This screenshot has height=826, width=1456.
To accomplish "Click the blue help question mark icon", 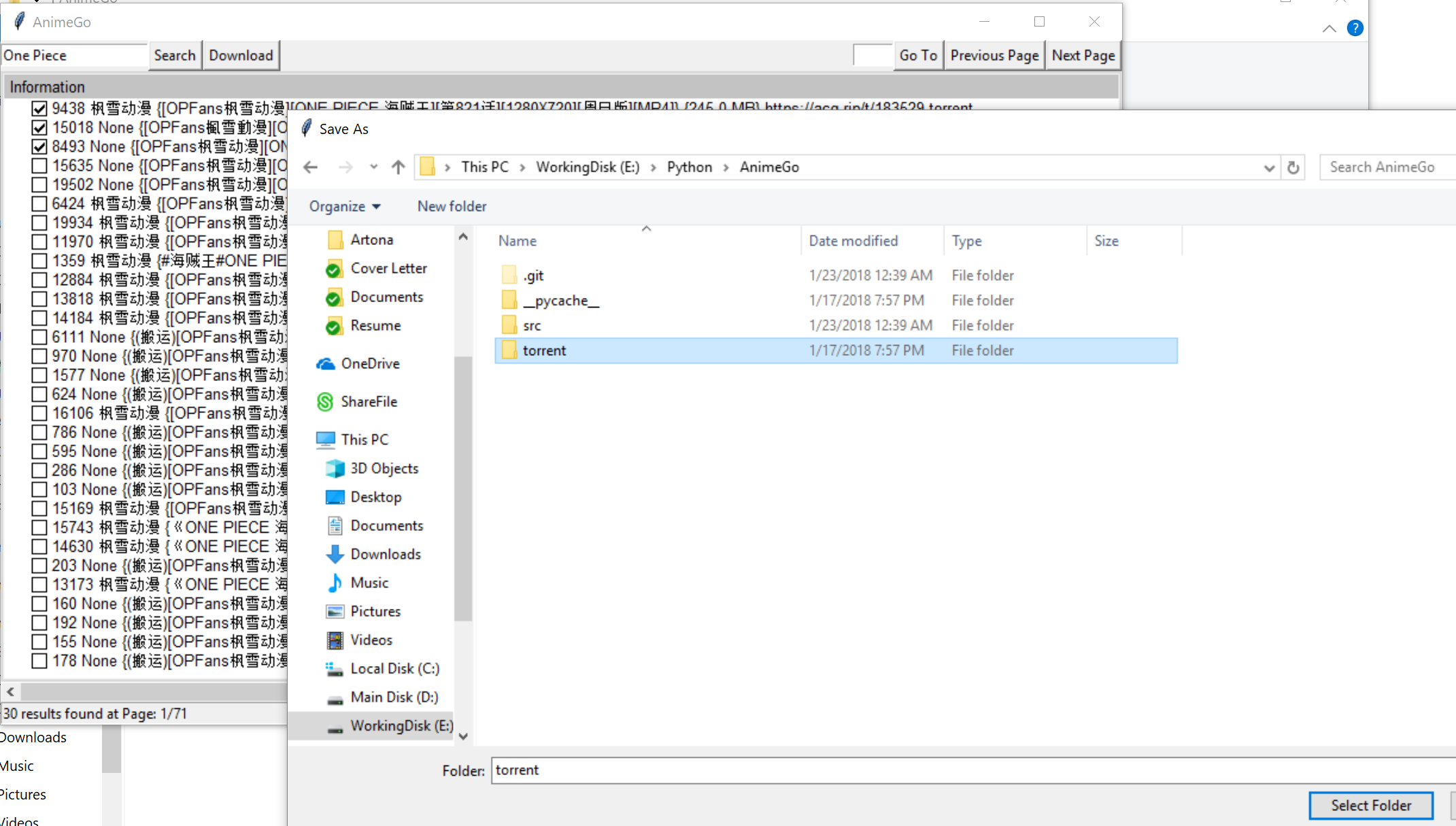I will pyautogui.click(x=1355, y=29).
